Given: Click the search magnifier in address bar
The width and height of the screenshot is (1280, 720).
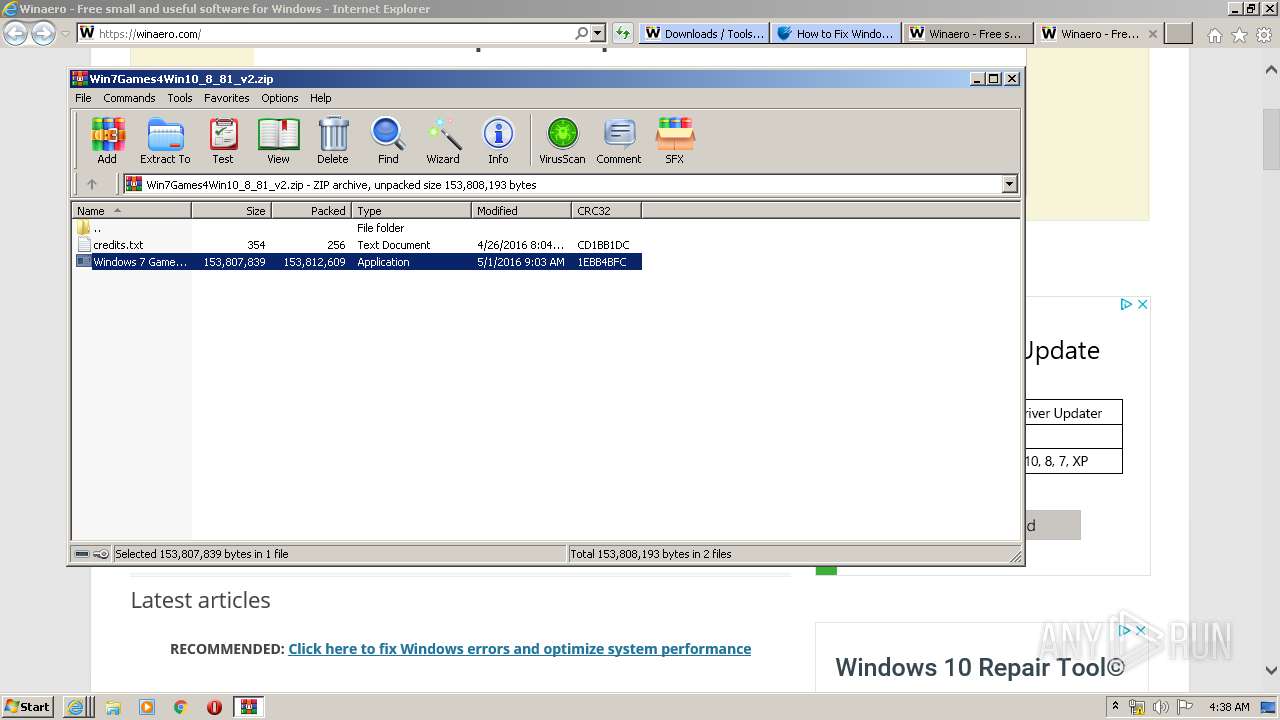Looking at the screenshot, I should coord(582,33).
